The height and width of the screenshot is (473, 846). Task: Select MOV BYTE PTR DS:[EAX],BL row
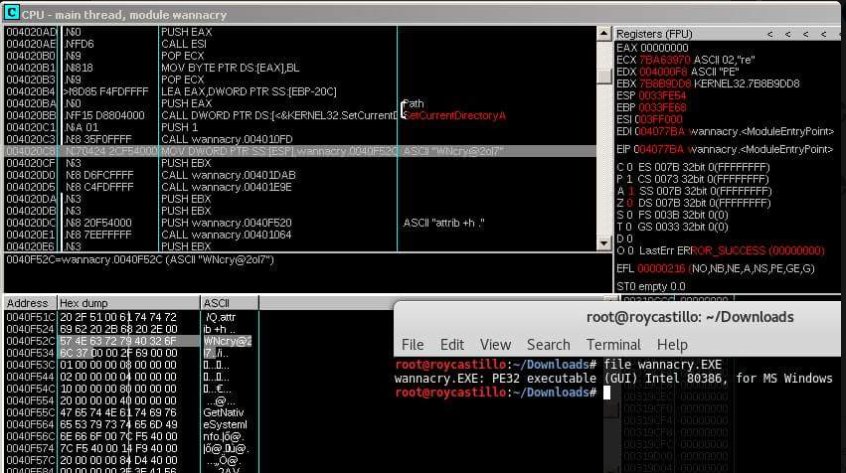click(300, 68)
